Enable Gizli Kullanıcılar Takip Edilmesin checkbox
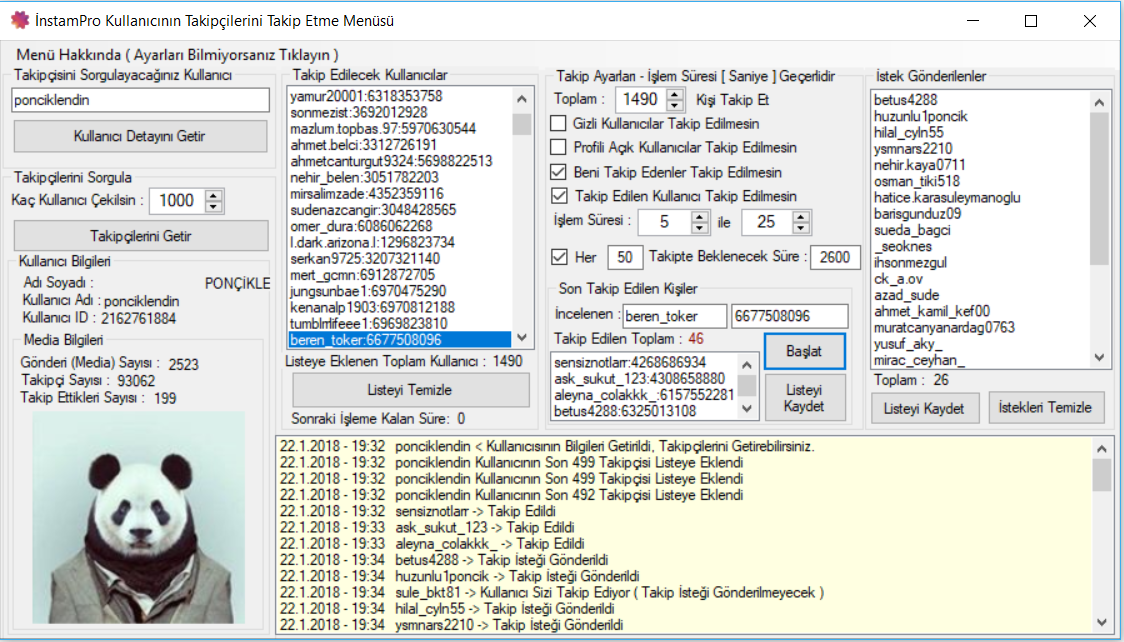The width and height of the screenshot is (1124, 642). (x=558, y=123)
